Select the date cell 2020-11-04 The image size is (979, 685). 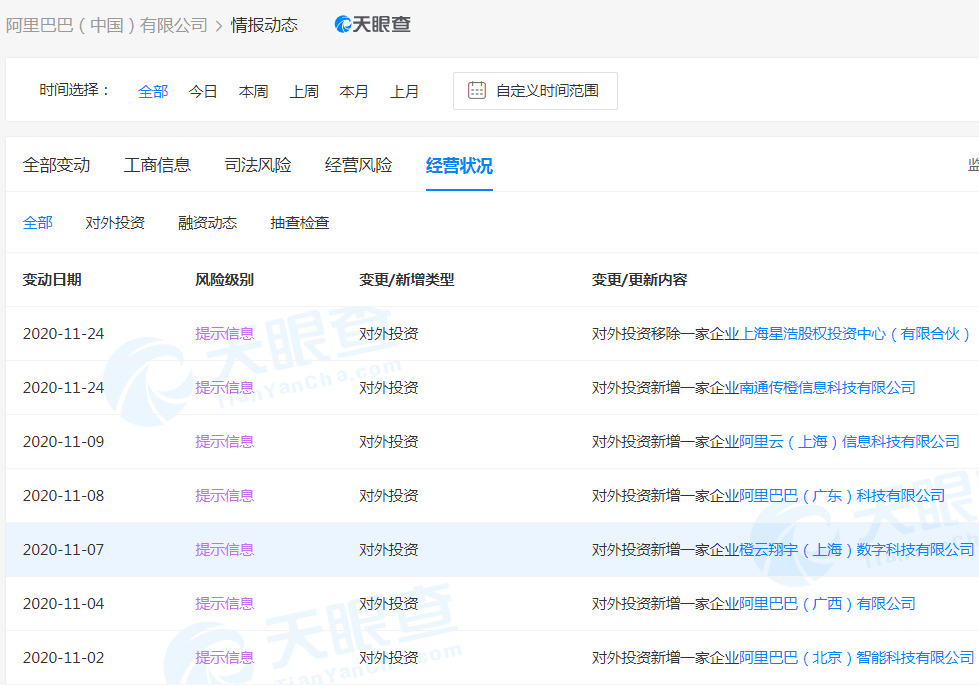[x=64, y=604]
